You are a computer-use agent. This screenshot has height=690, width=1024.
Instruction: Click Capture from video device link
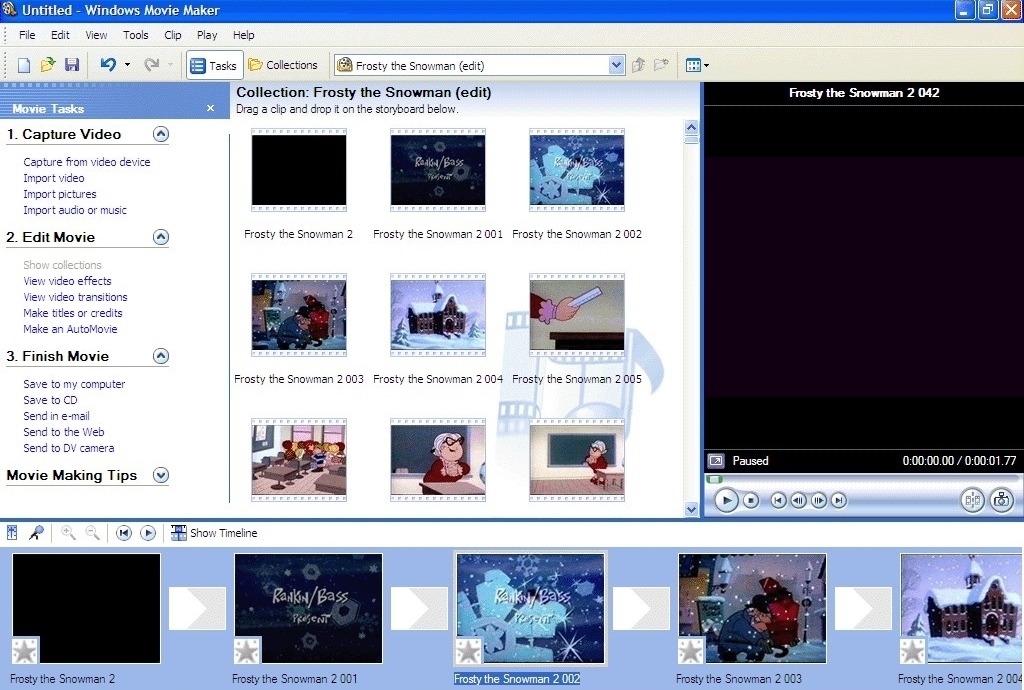tap(87, 162)
